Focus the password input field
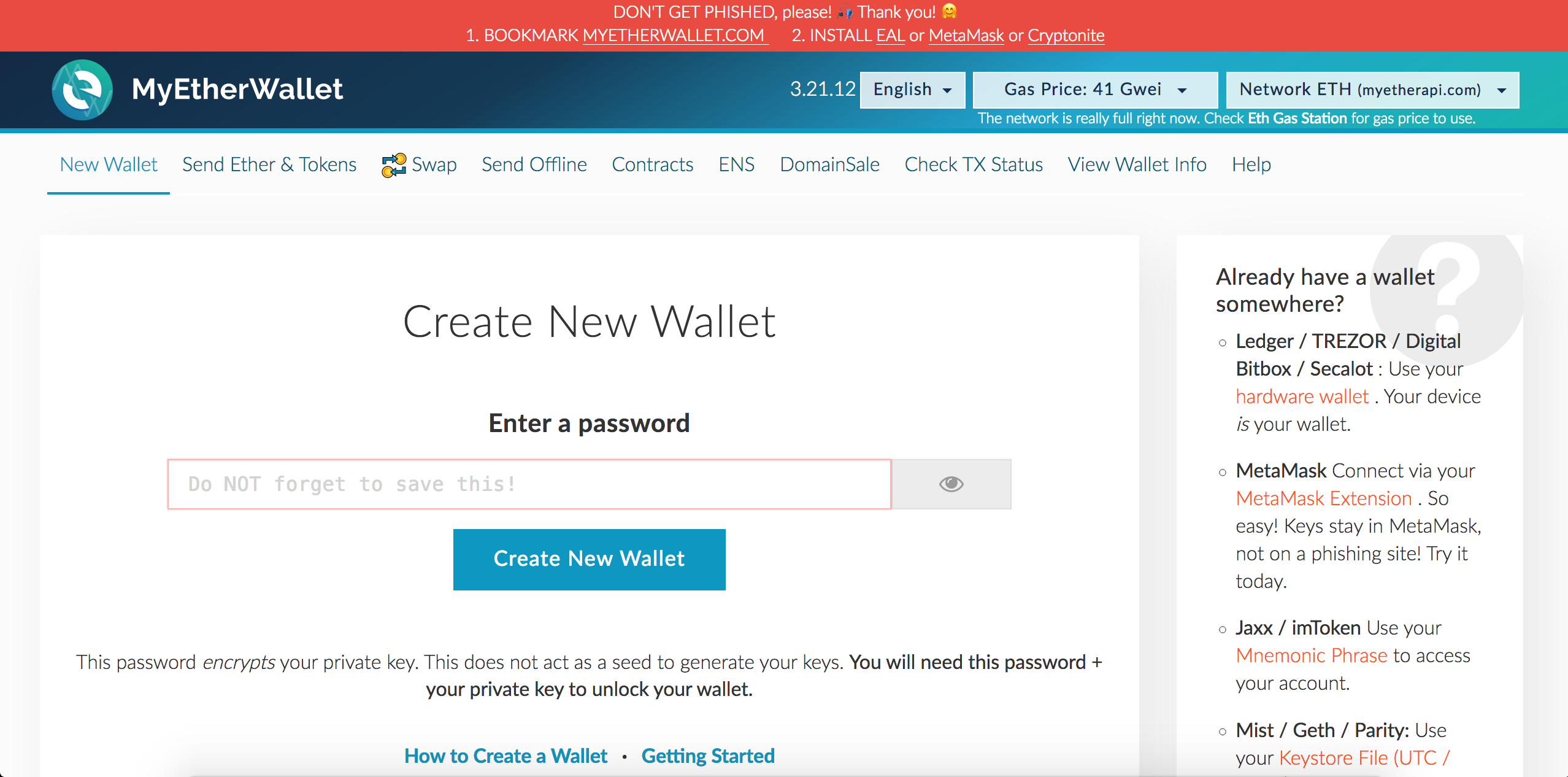This screenshot has width=1568, height=777. coord(529,484)
